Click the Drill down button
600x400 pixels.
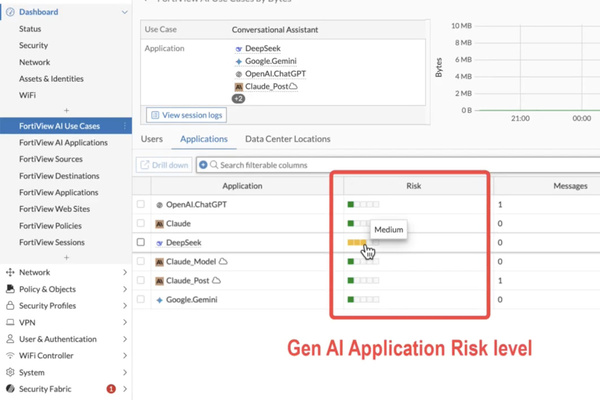164,164
